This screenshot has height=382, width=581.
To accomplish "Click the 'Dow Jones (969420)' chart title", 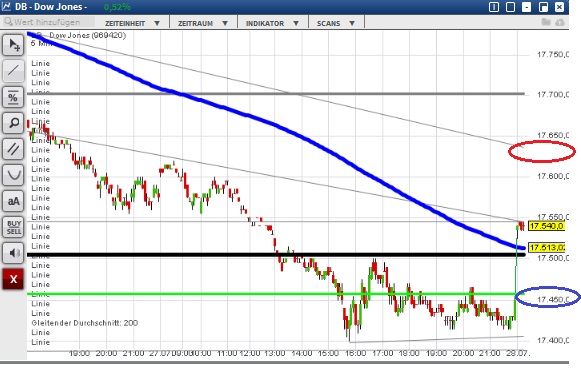I will 87,35.
